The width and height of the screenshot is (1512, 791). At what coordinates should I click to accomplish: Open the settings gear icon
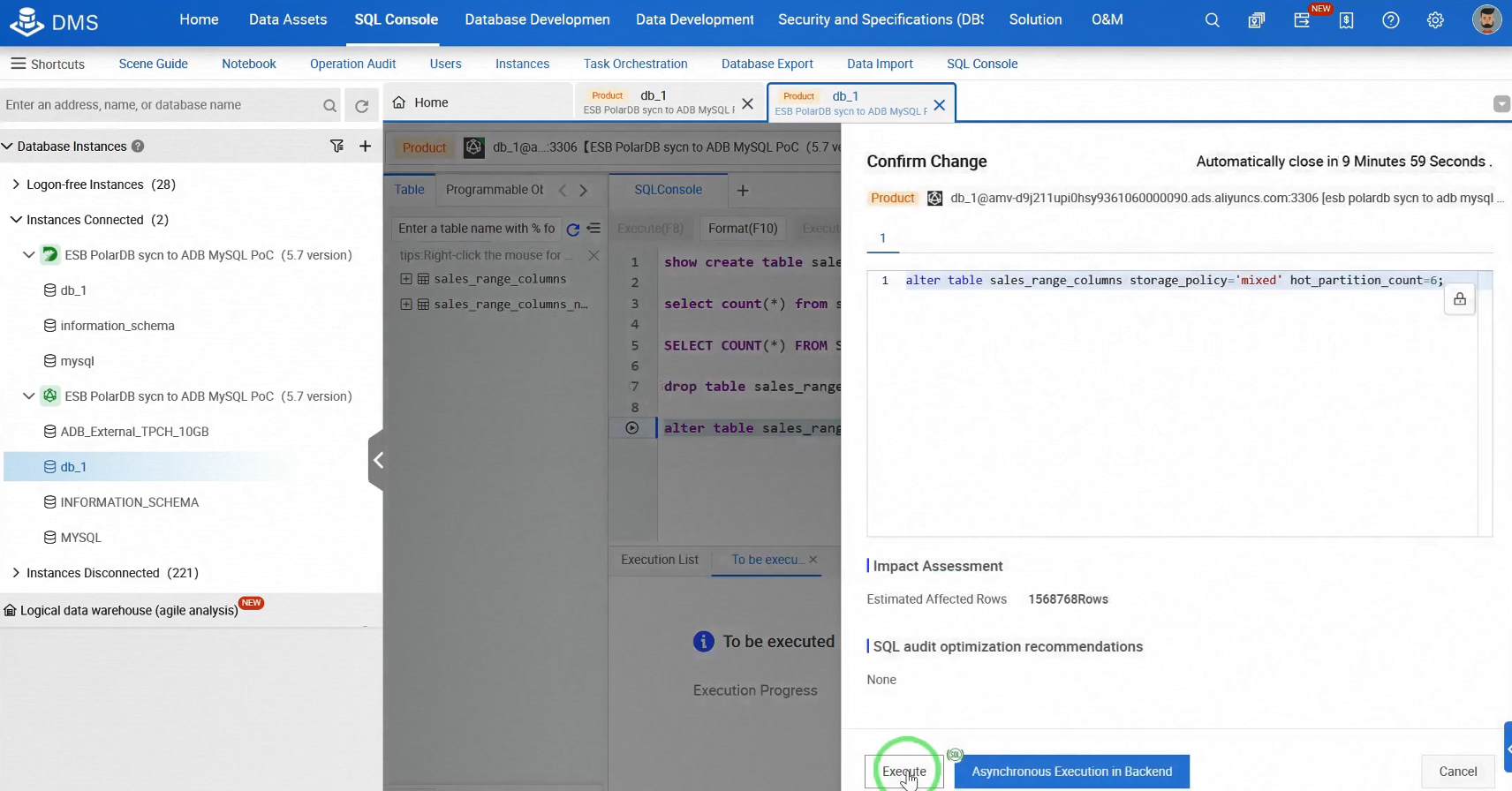1435,20
